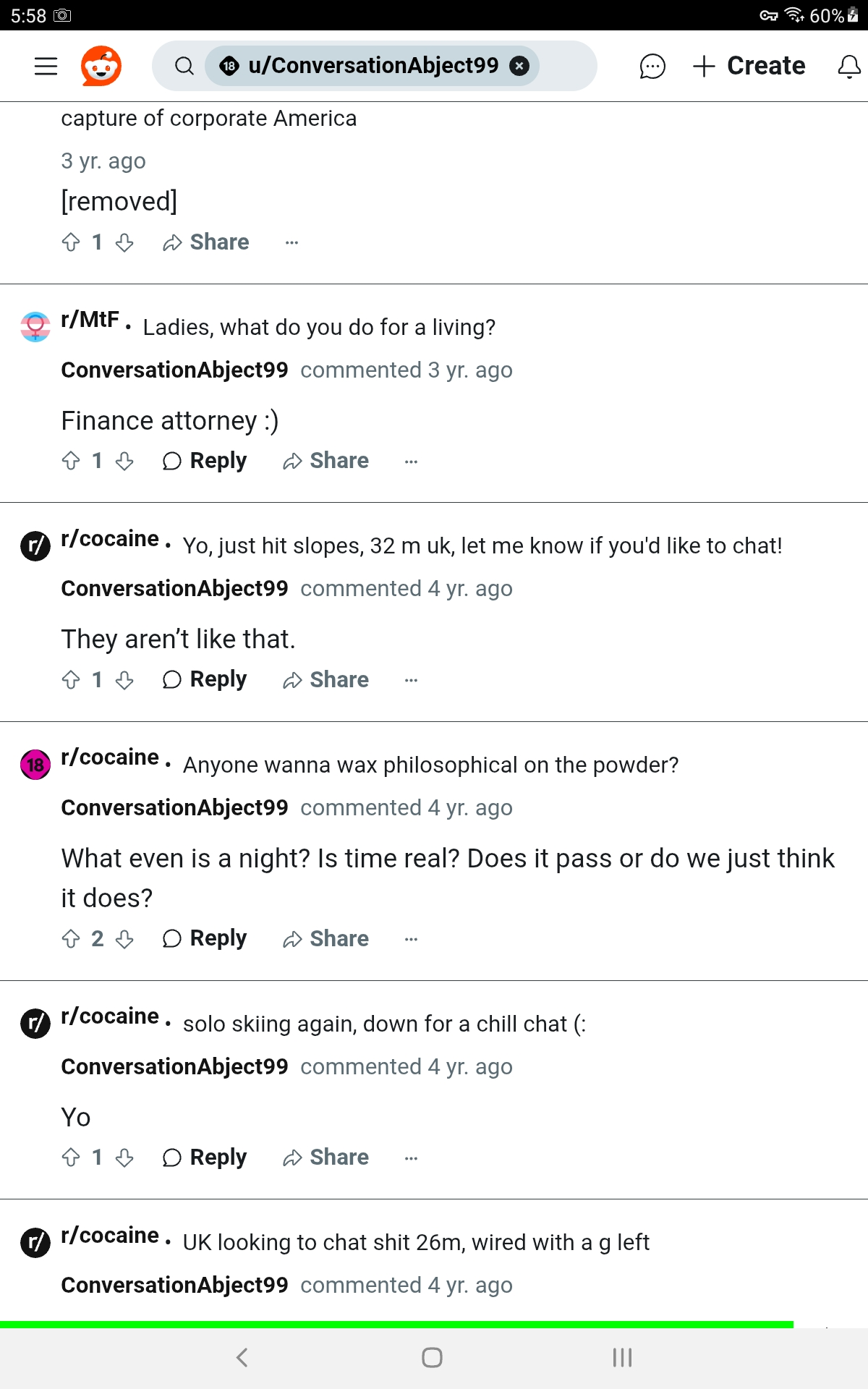Click the search magnifier icon

click(184, 66)
